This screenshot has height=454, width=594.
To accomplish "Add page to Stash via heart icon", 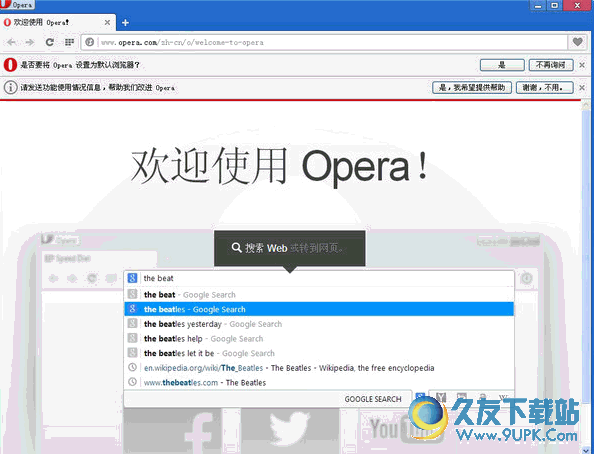I will [x=577, y=42].
